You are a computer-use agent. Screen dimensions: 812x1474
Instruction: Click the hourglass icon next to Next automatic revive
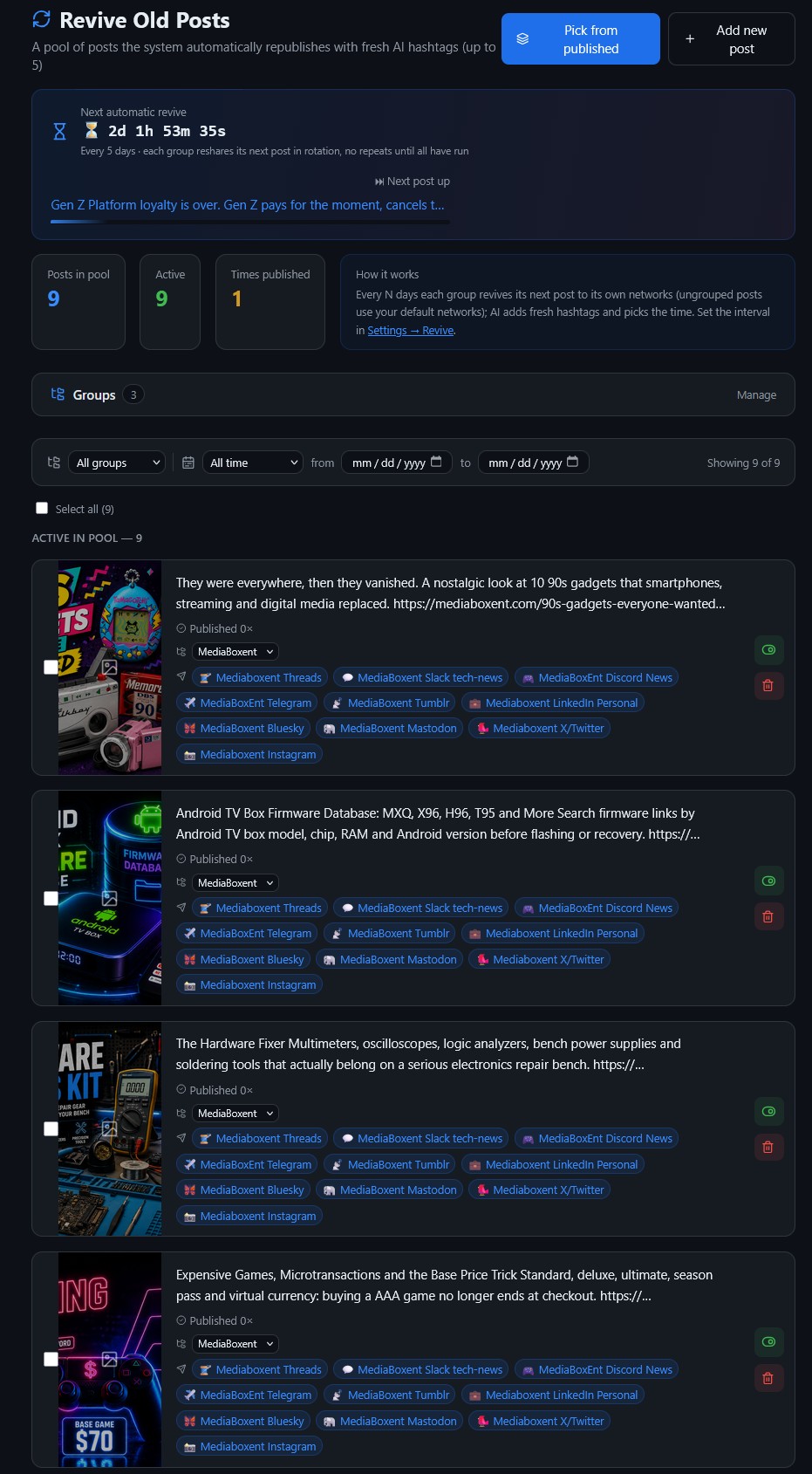59,132
